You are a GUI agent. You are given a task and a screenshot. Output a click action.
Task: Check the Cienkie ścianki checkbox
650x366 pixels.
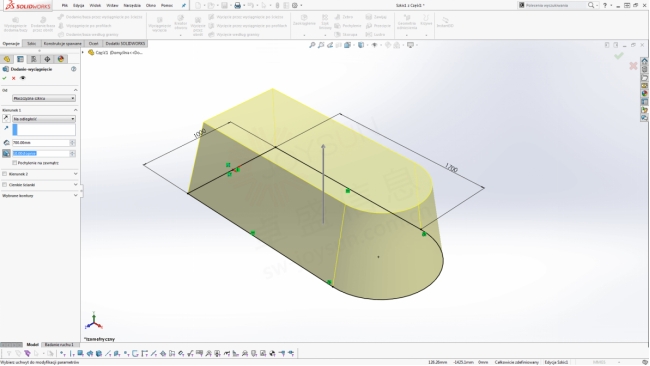pos(5,184)
